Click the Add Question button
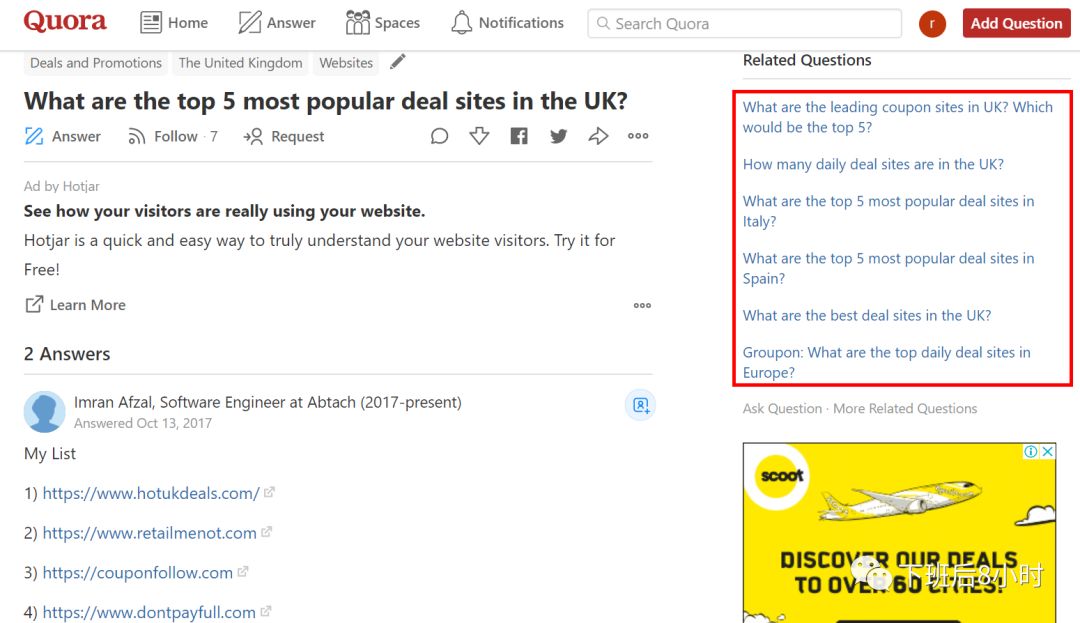Screen dimensions: 1080x623 pyautogui.click(x=1016, y=23)
